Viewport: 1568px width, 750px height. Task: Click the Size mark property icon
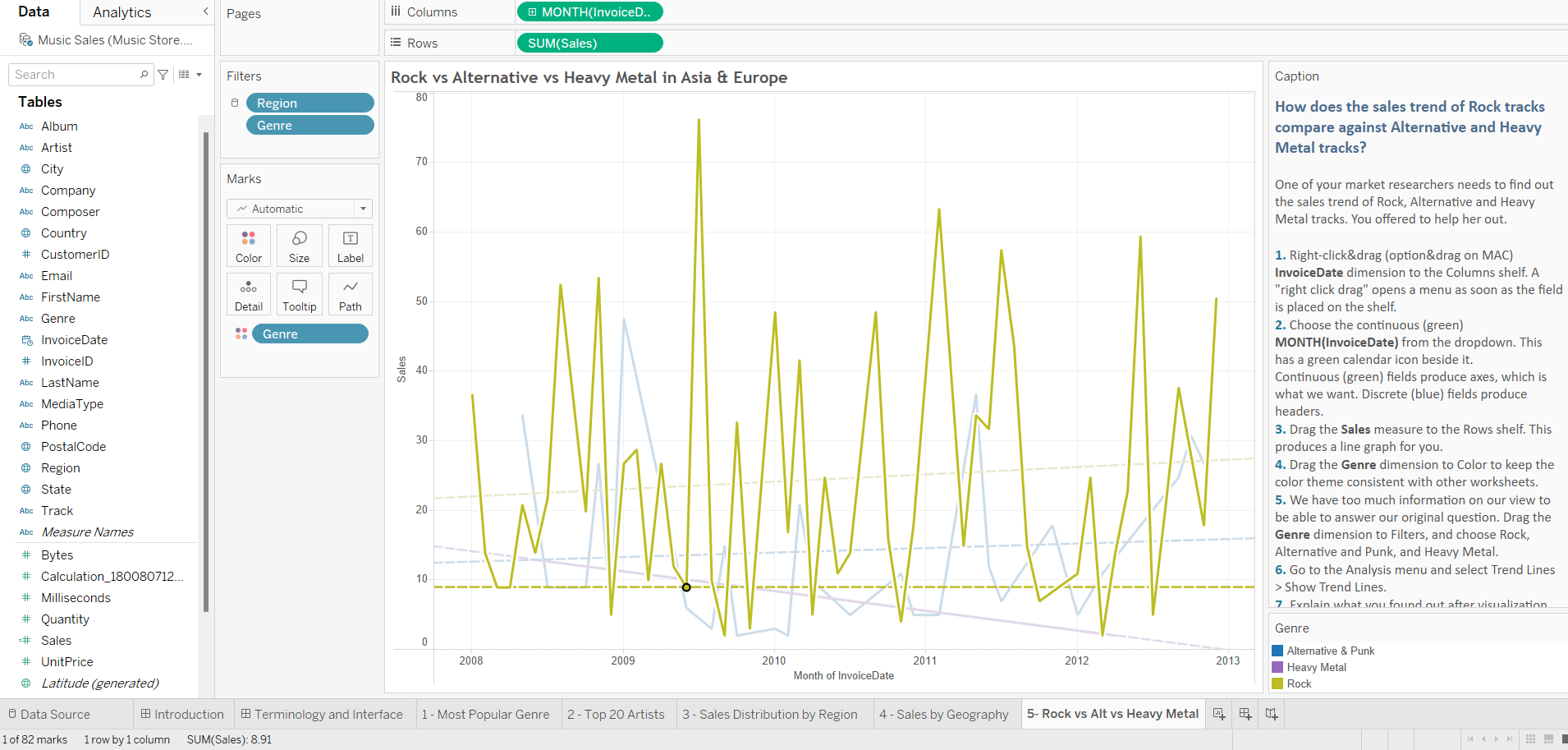299,245
